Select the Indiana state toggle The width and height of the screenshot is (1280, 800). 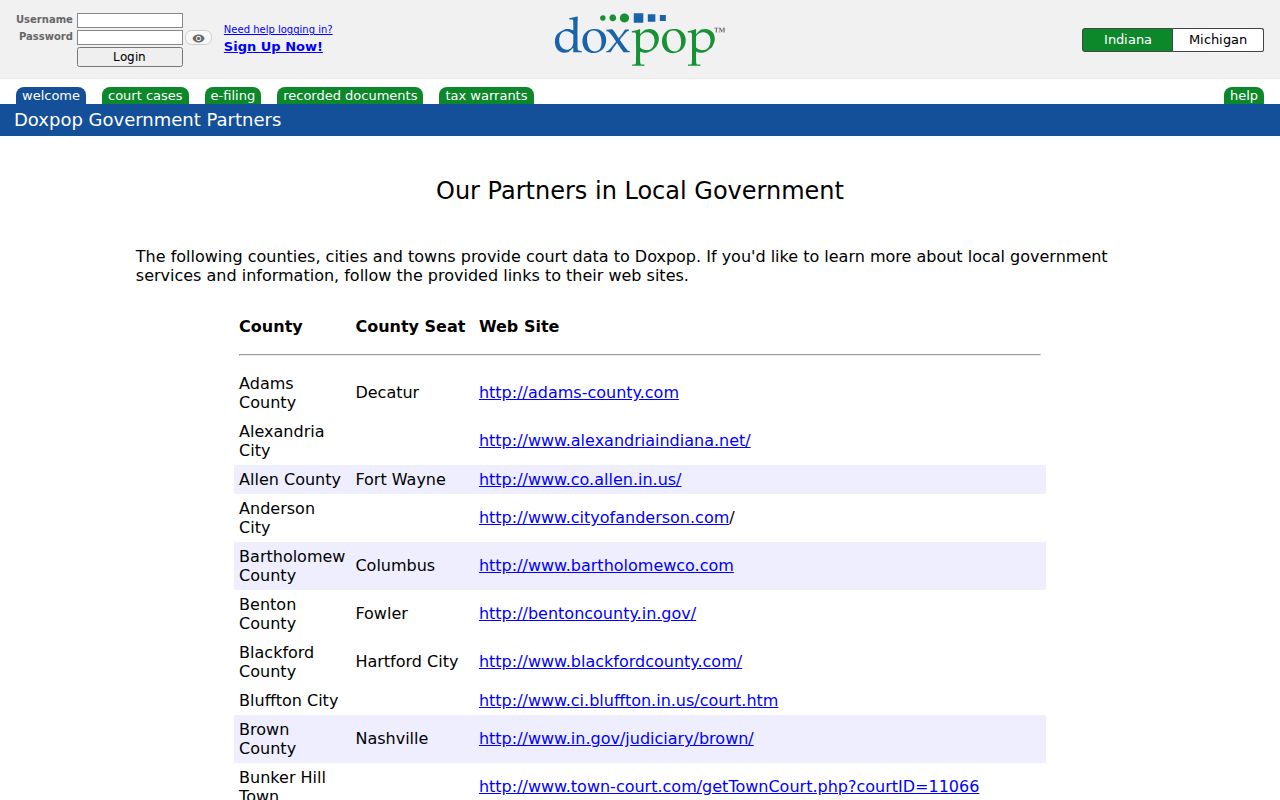coord(1127,40)
